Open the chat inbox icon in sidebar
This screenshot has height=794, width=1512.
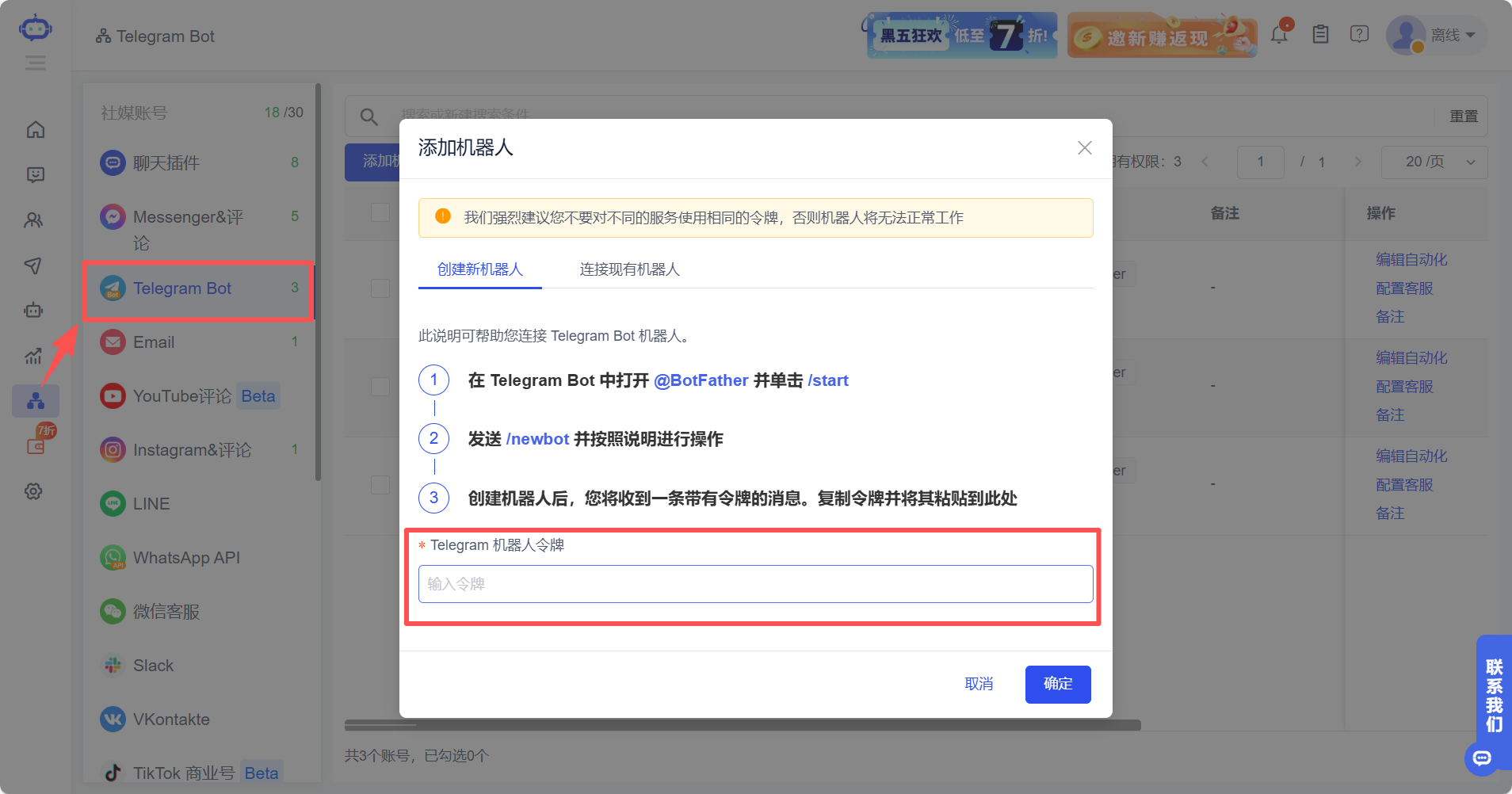(x=36, y=175)
